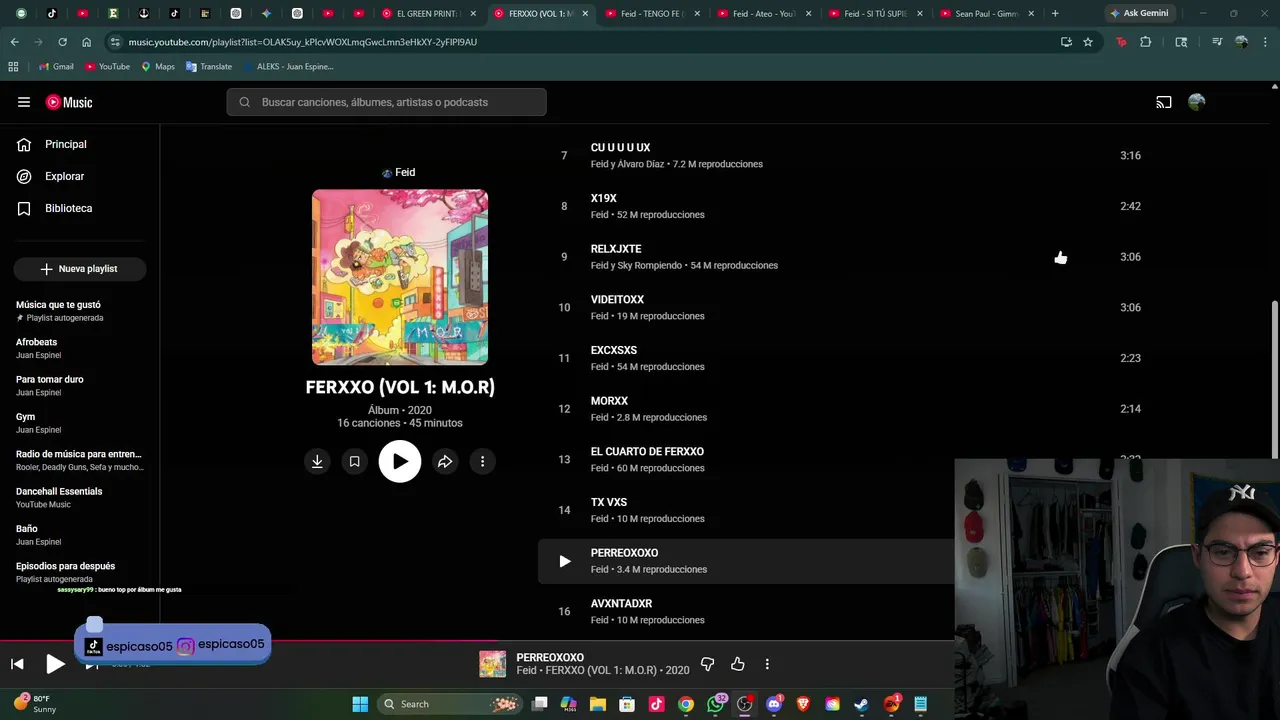
Task: Play the album with the large play button
Action: tap(400, 461)
